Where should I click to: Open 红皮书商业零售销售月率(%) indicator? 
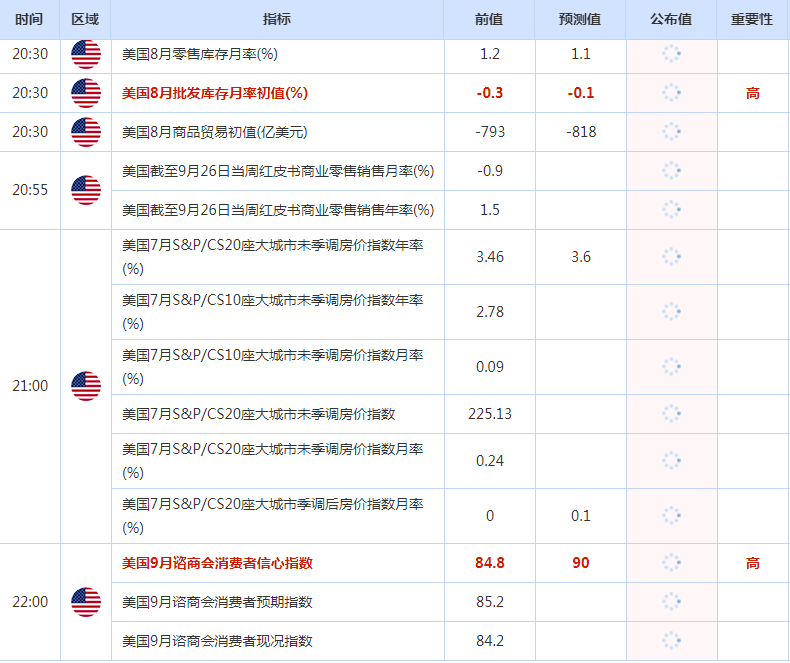[278, 171]
